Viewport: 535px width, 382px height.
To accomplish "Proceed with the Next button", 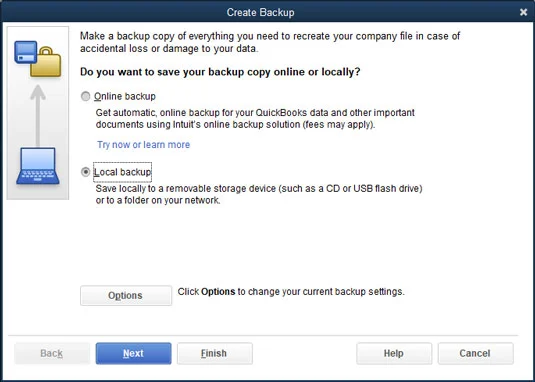I will pyautogui.click(x=133, y=353).
